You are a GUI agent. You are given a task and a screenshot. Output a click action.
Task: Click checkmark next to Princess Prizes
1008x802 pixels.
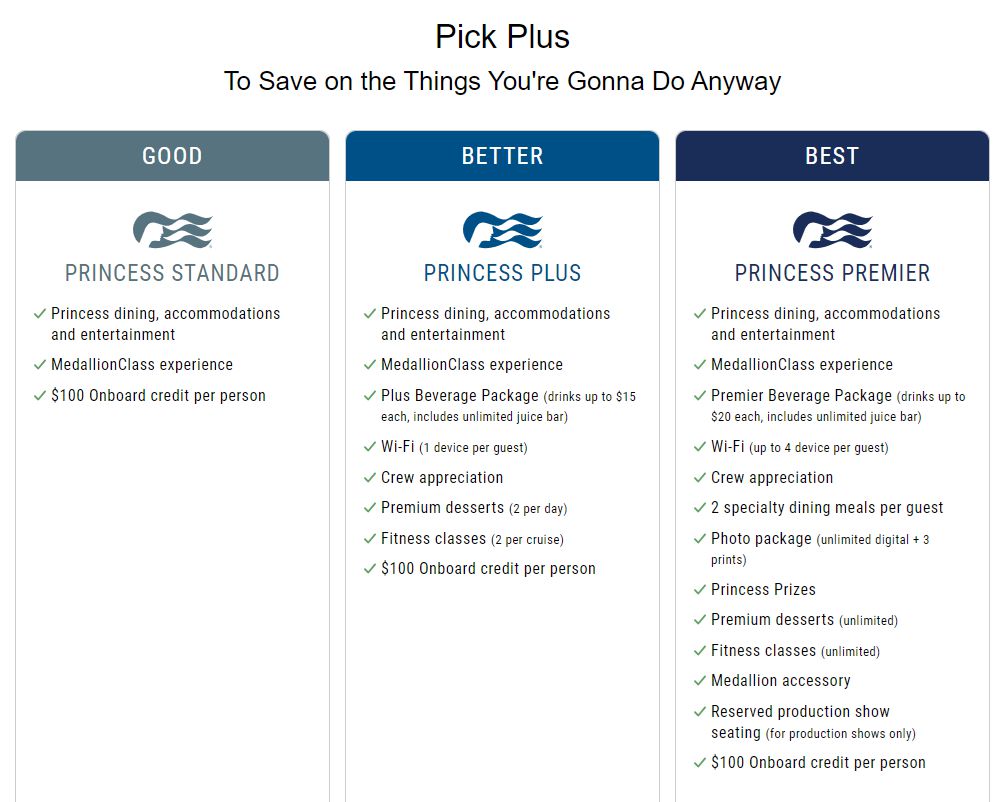pyautogui.click(x=700, y=589)
